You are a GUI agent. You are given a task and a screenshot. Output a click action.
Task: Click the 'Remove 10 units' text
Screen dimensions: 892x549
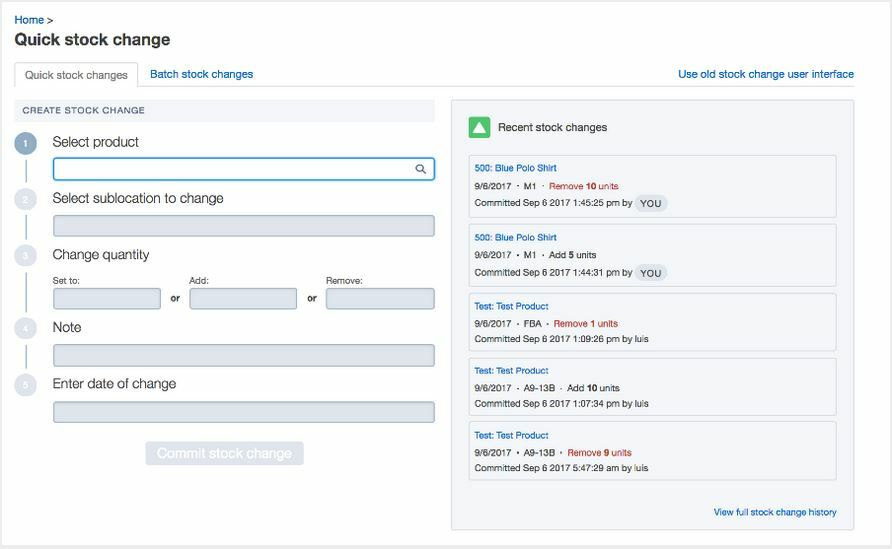tap(584, 186)
